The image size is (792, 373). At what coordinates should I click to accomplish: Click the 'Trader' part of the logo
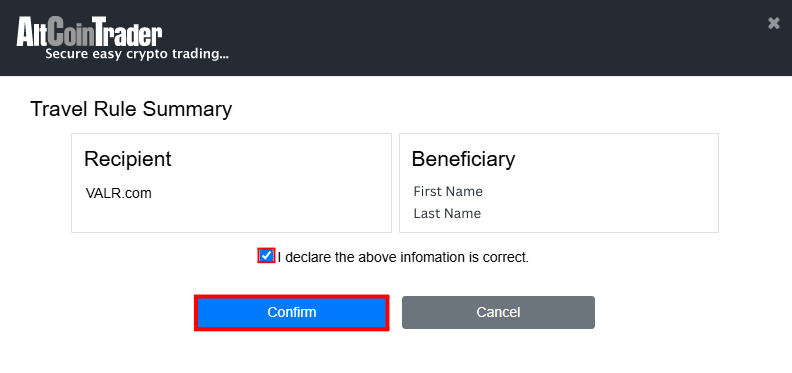128,31
